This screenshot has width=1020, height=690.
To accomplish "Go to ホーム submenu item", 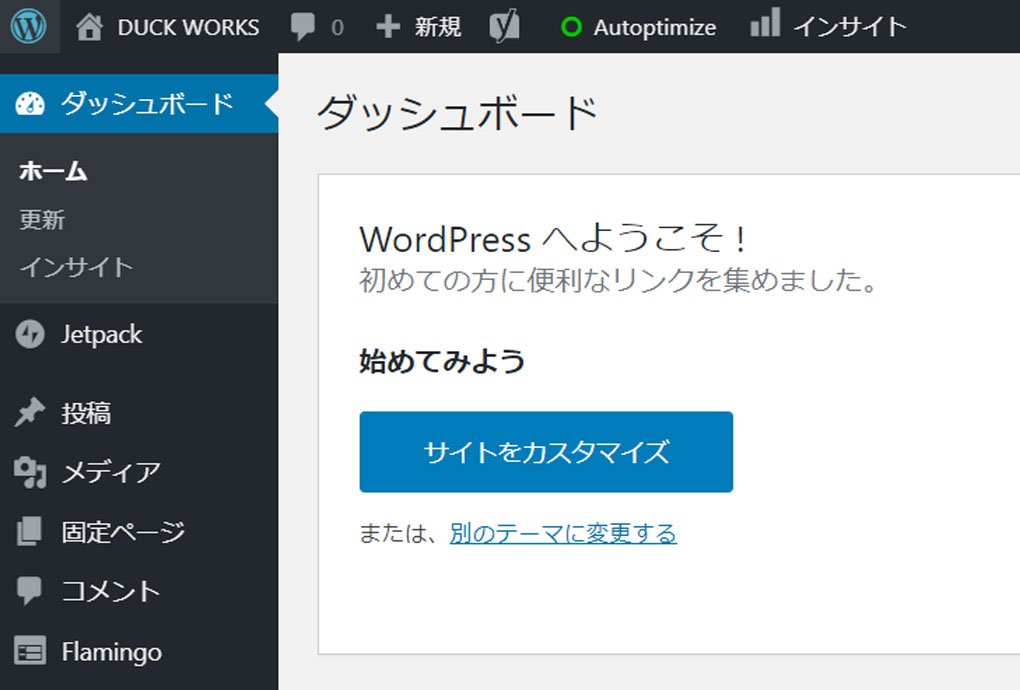I will pos(53,172).
